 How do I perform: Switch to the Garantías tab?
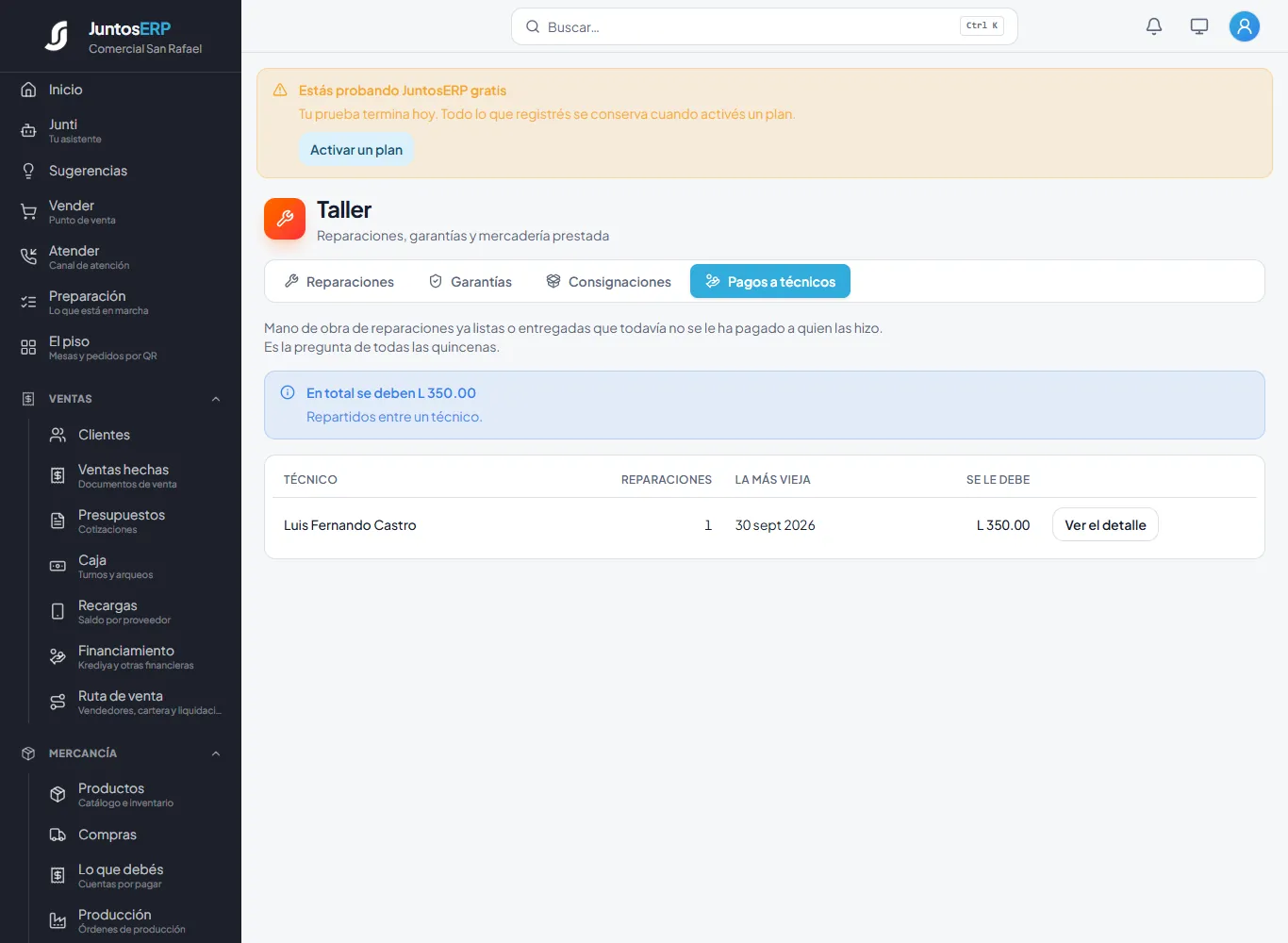471,281
